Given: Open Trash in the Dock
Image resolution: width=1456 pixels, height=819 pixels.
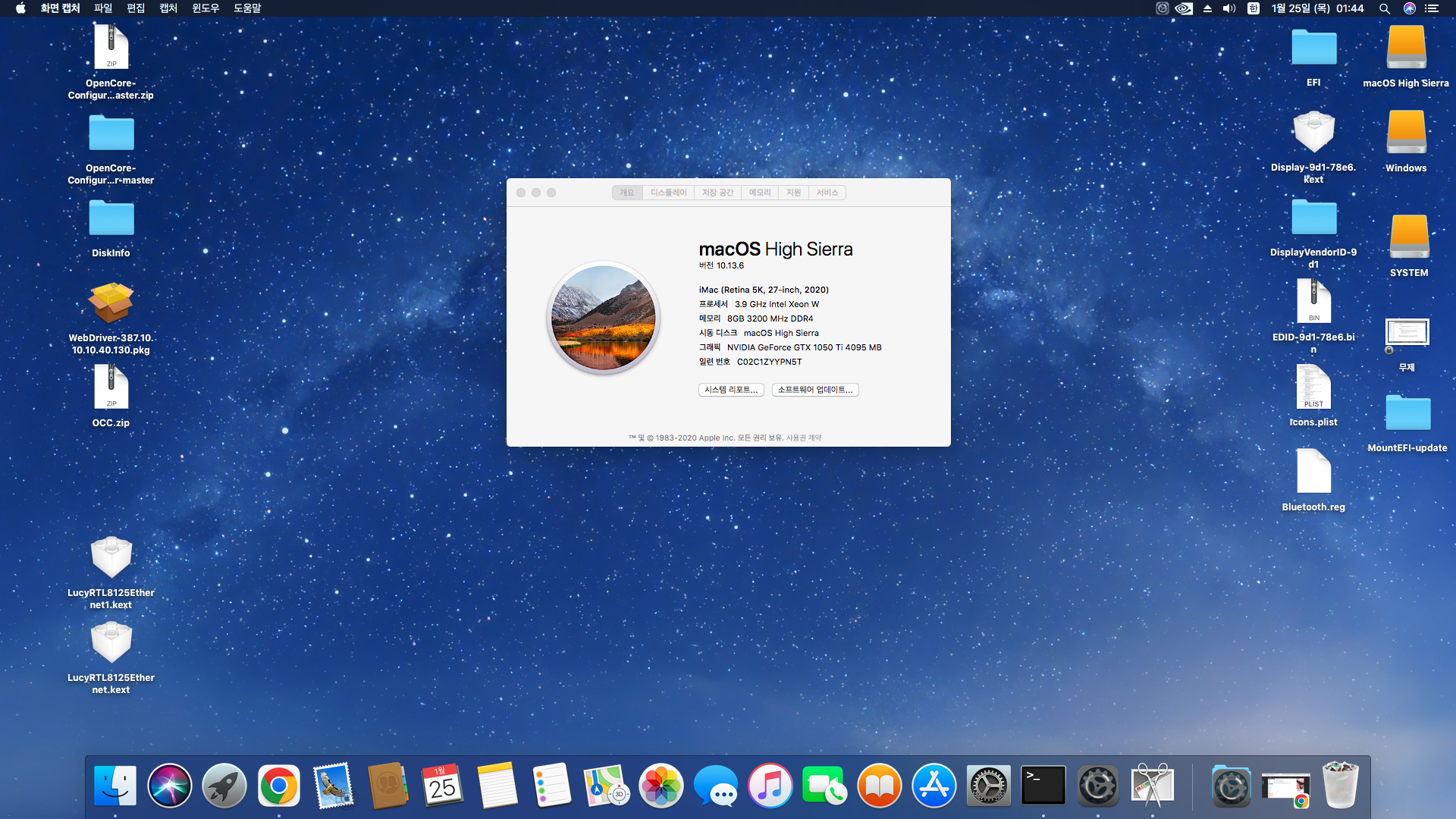Looking at the screenshot, I should [x=1341, y=786].
